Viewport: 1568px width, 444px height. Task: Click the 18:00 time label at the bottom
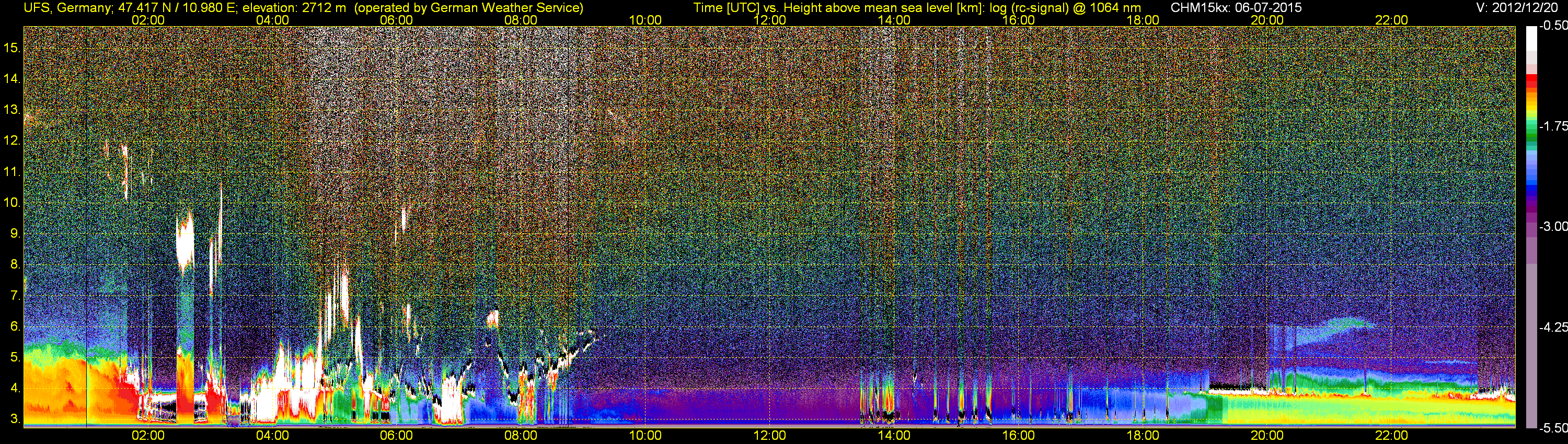[x=1143, y=436]
